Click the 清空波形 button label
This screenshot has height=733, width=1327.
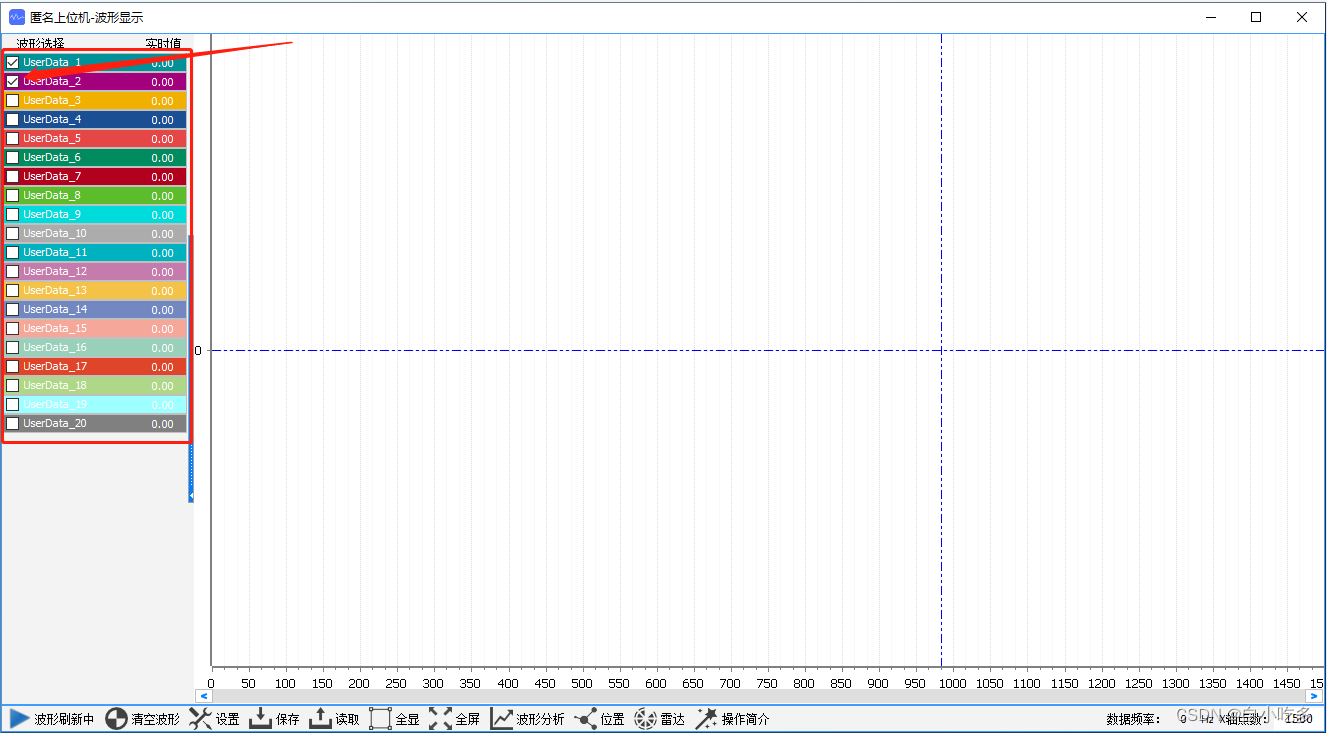click(155, 719)
